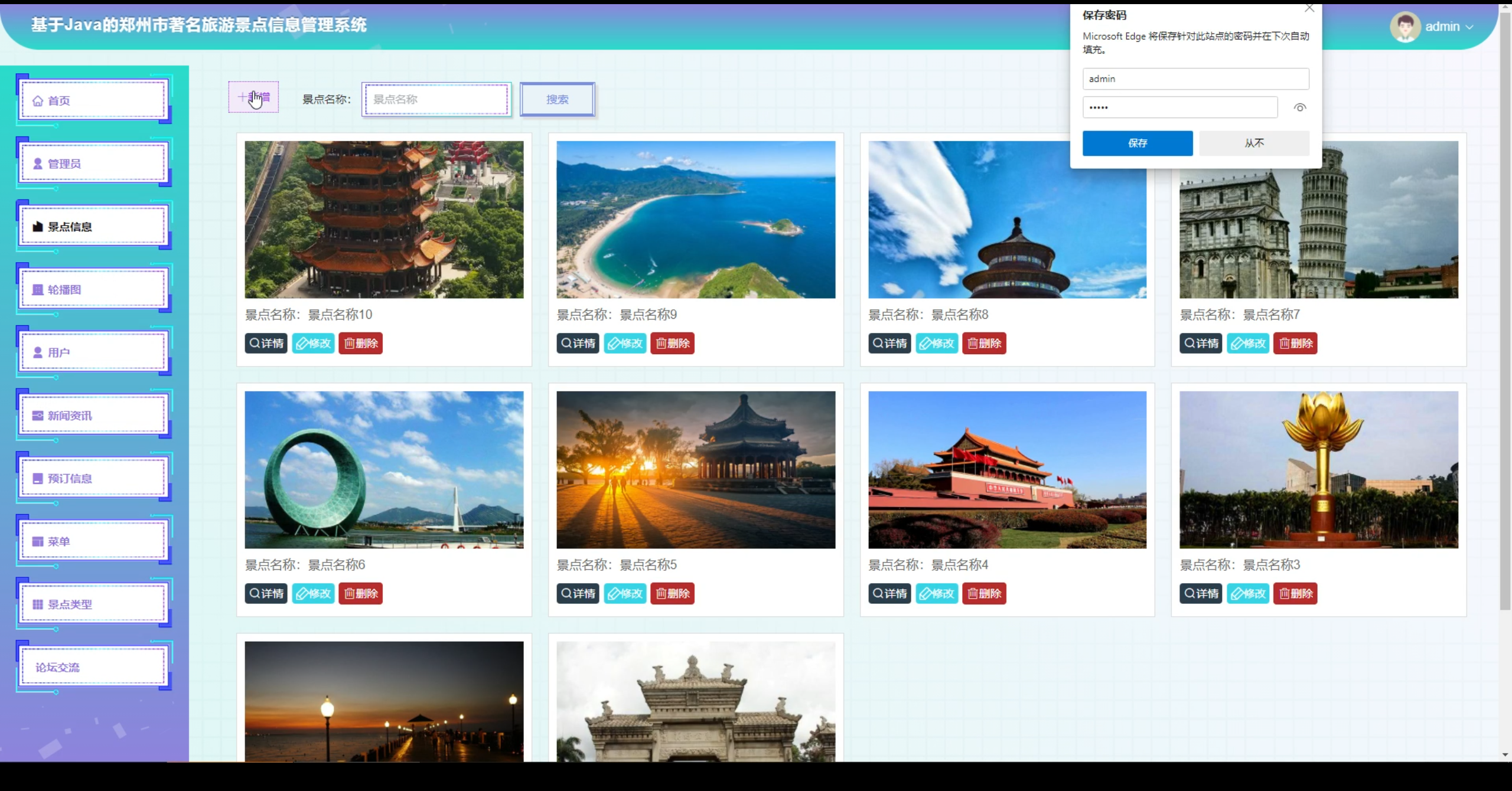The height and width of the screenshot is (791, 1512).
Task: Click the 搜索 search button
Action: coord(556,99)
